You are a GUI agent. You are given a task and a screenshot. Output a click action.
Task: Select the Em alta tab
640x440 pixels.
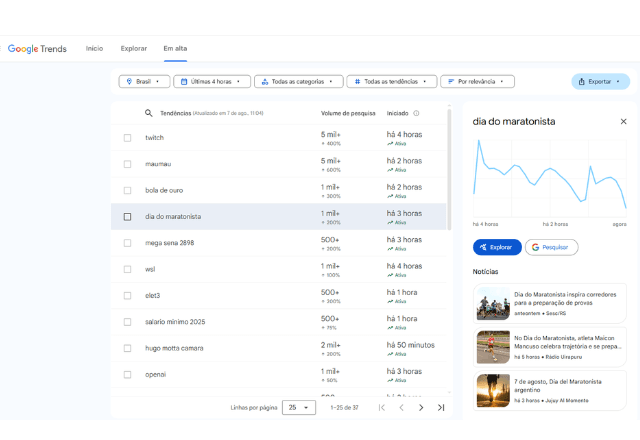[x=175, y=49]
